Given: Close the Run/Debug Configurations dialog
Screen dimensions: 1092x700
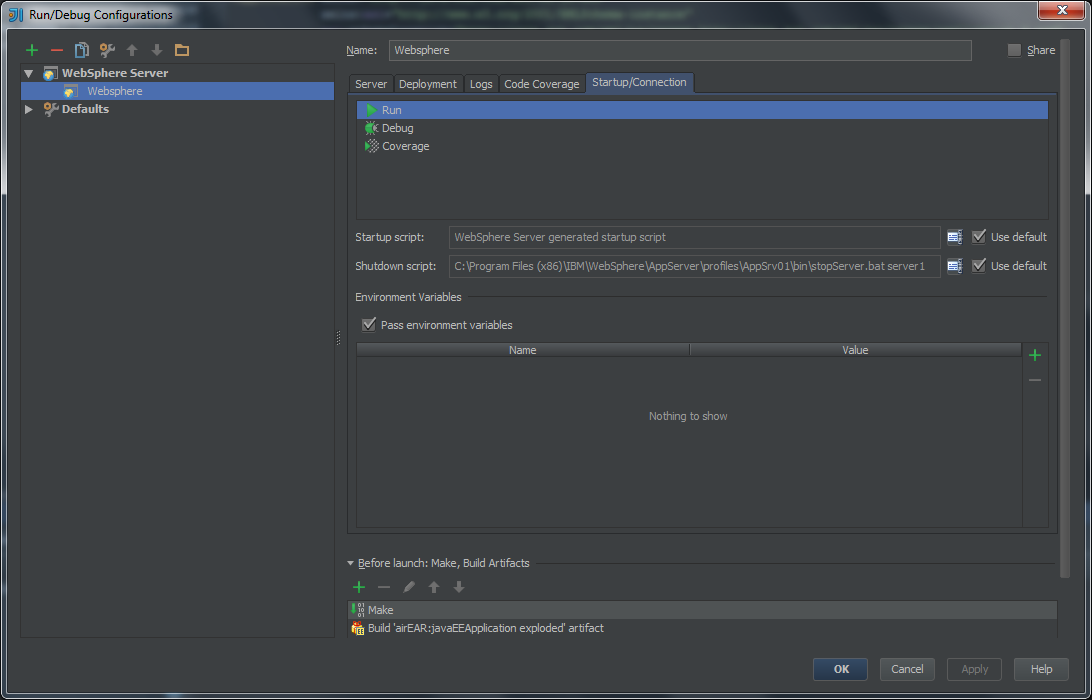Looking at the screenshot, I should (1062, 10).
